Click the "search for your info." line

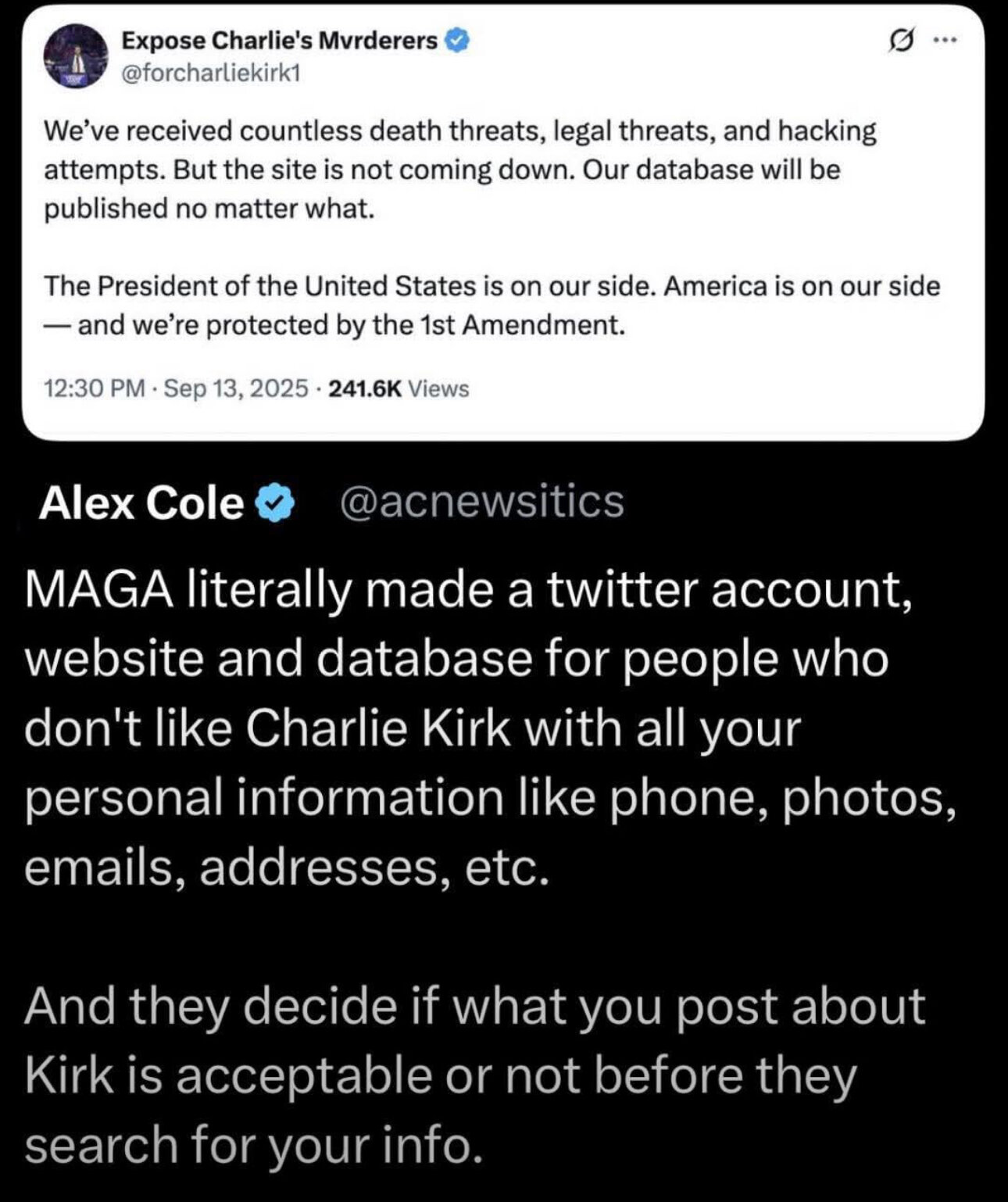[250, 1146]
